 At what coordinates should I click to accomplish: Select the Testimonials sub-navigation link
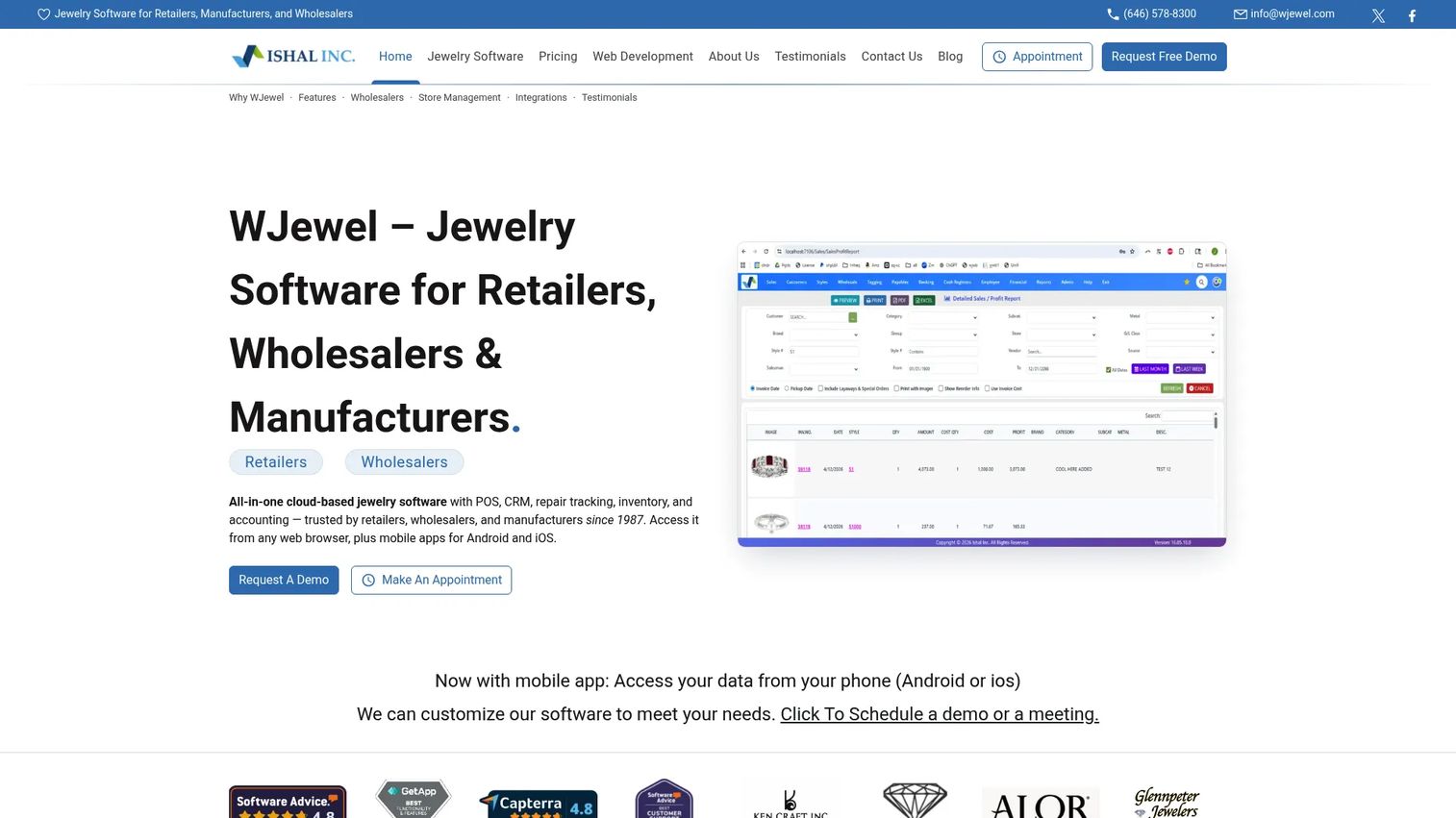pyautogui.click(x=609, y=97)
